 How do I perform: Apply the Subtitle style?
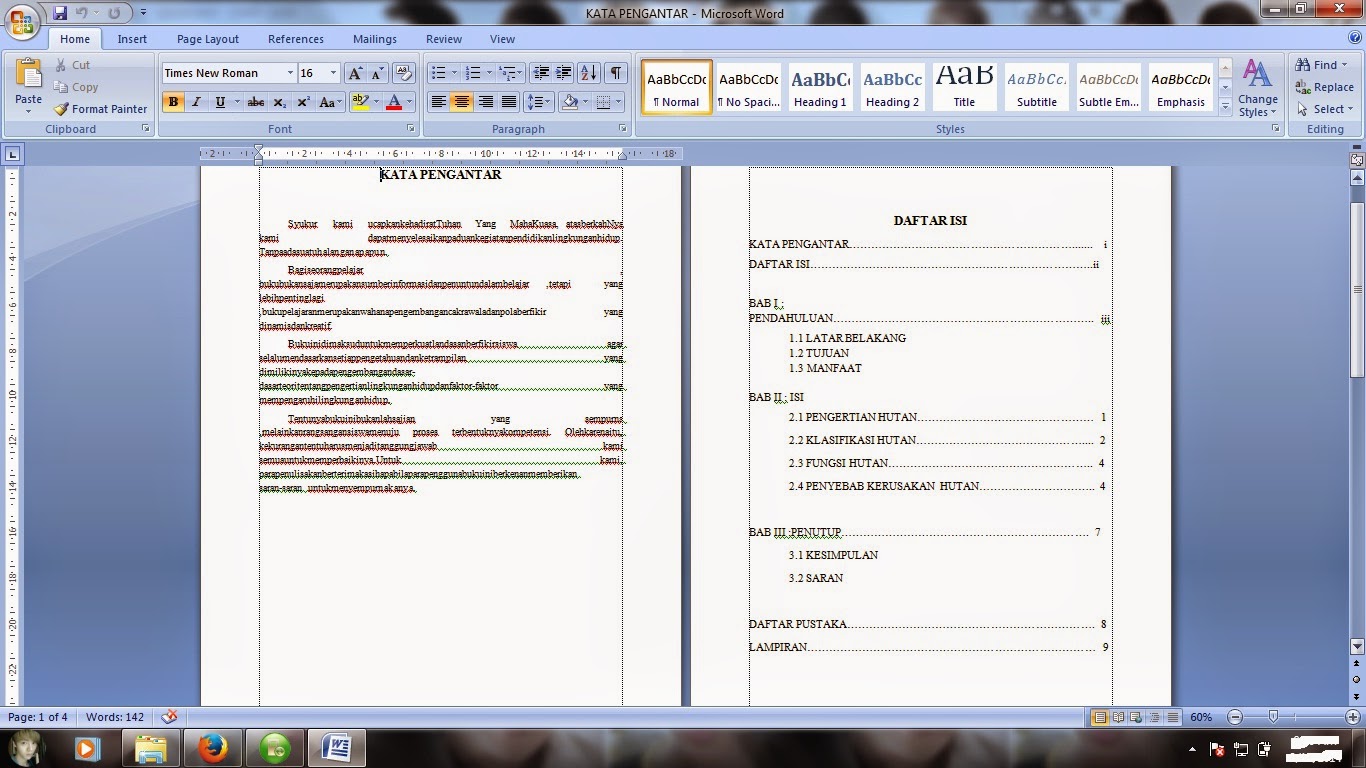1037,87
